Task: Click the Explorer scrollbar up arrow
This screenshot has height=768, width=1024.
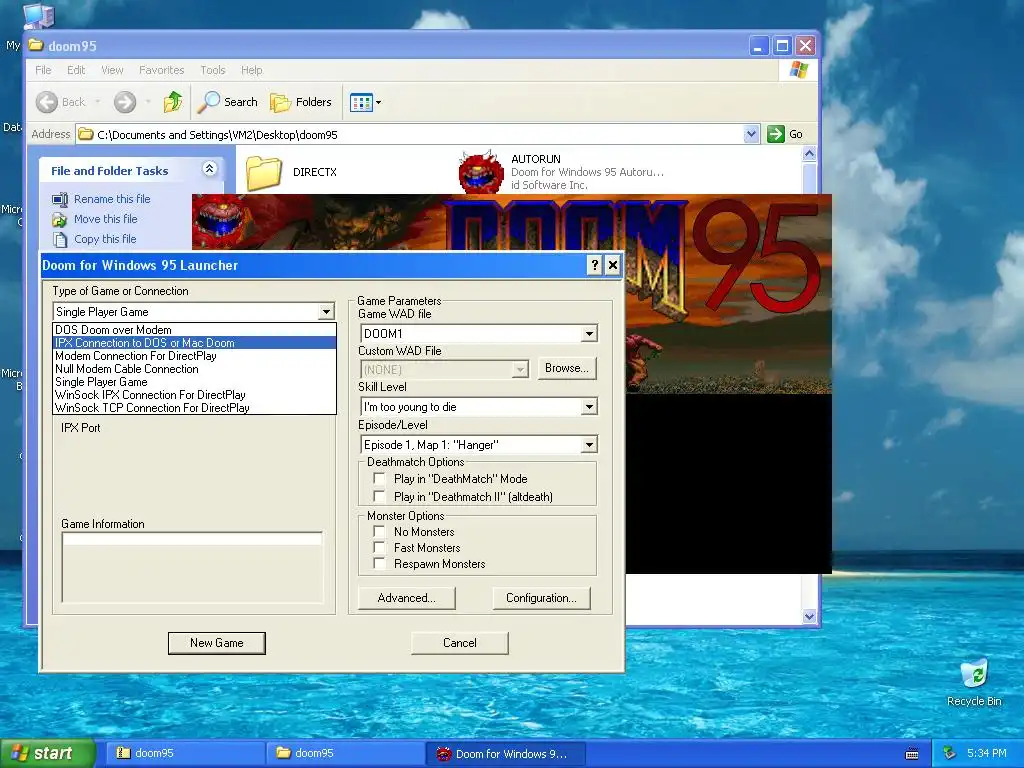Action: pyautogui.click(x=809, y=154)
